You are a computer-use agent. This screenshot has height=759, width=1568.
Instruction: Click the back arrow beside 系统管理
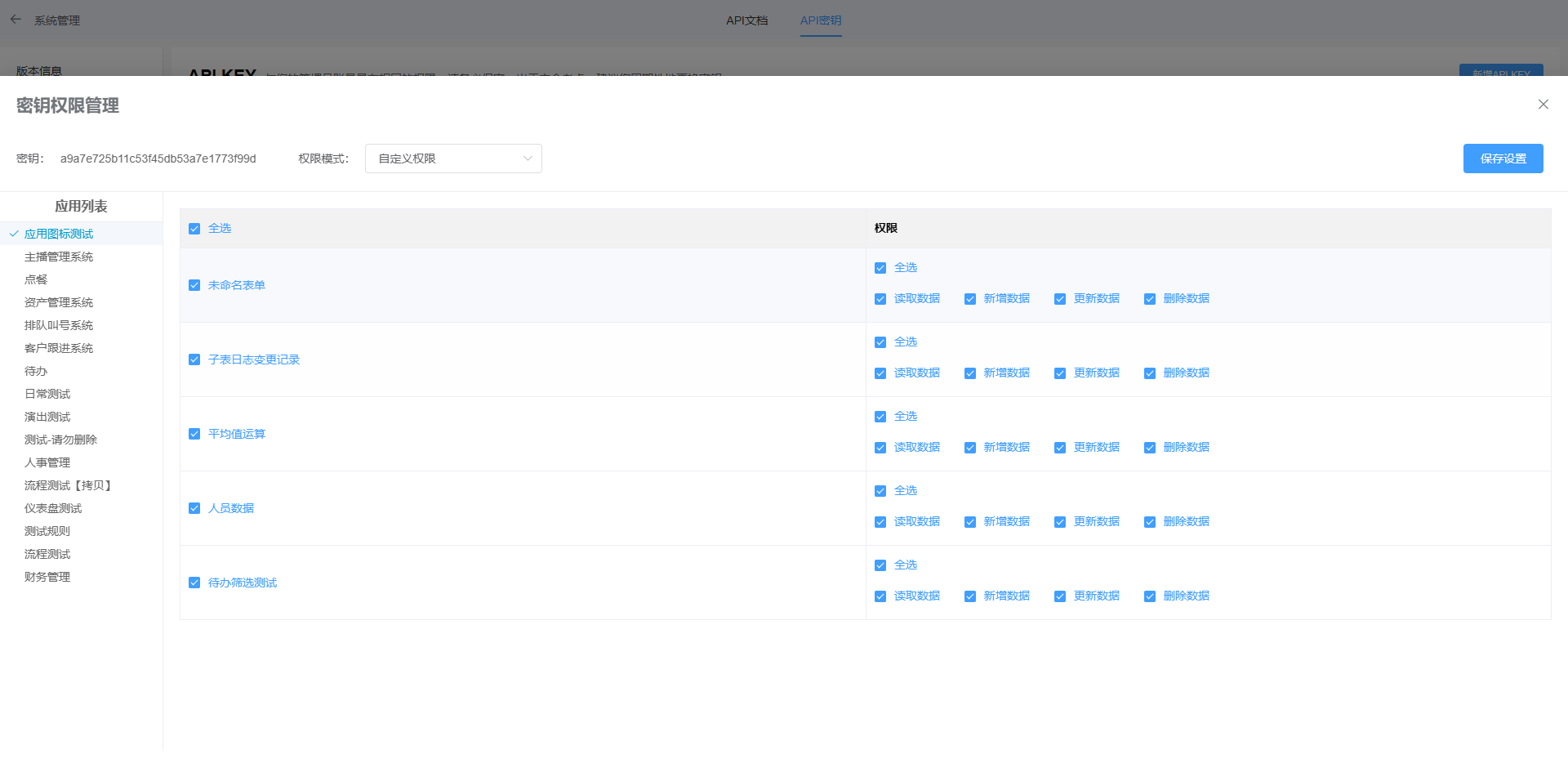16,20
